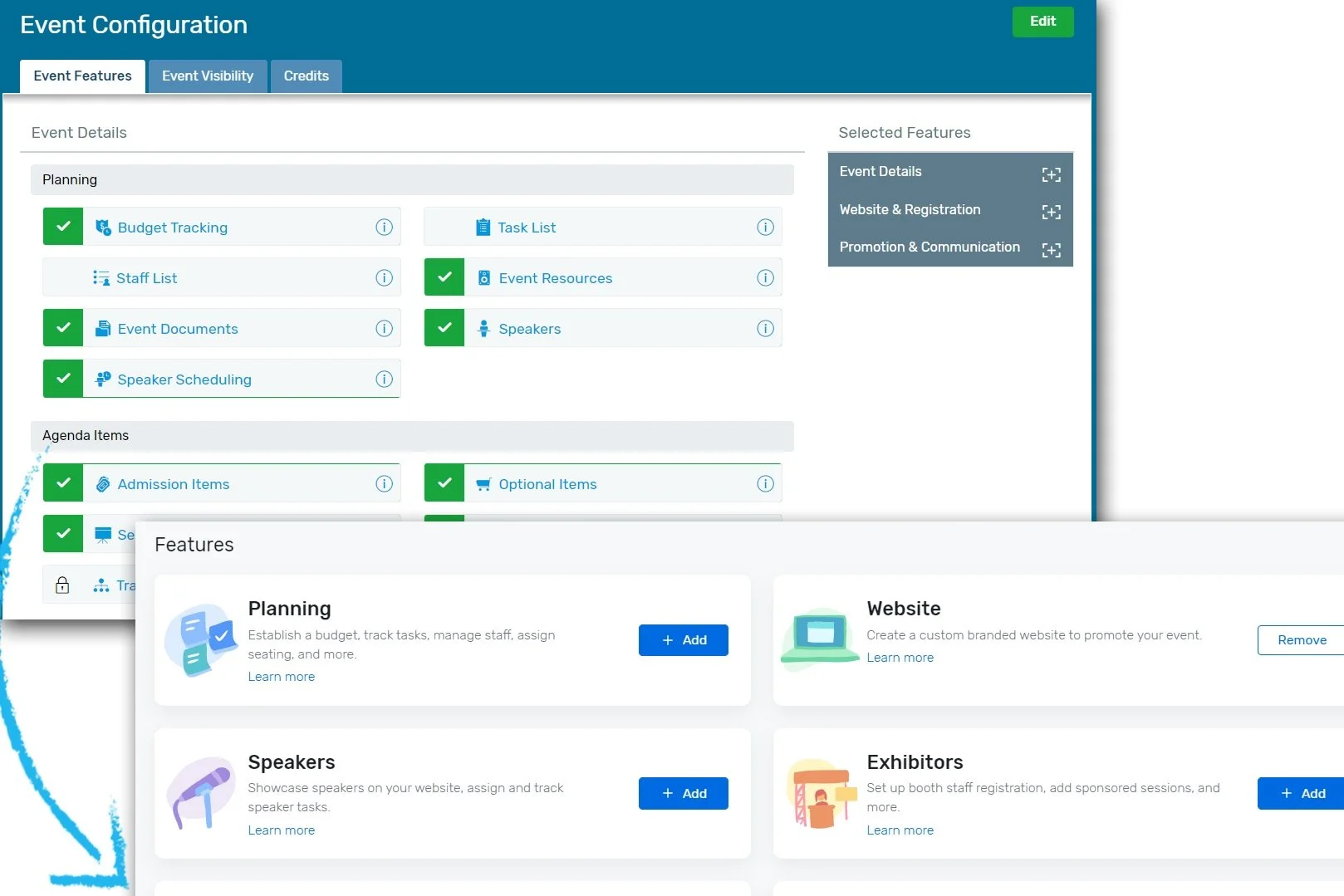
Task: Click the Website laptop illustration
Action: [820, 638]
